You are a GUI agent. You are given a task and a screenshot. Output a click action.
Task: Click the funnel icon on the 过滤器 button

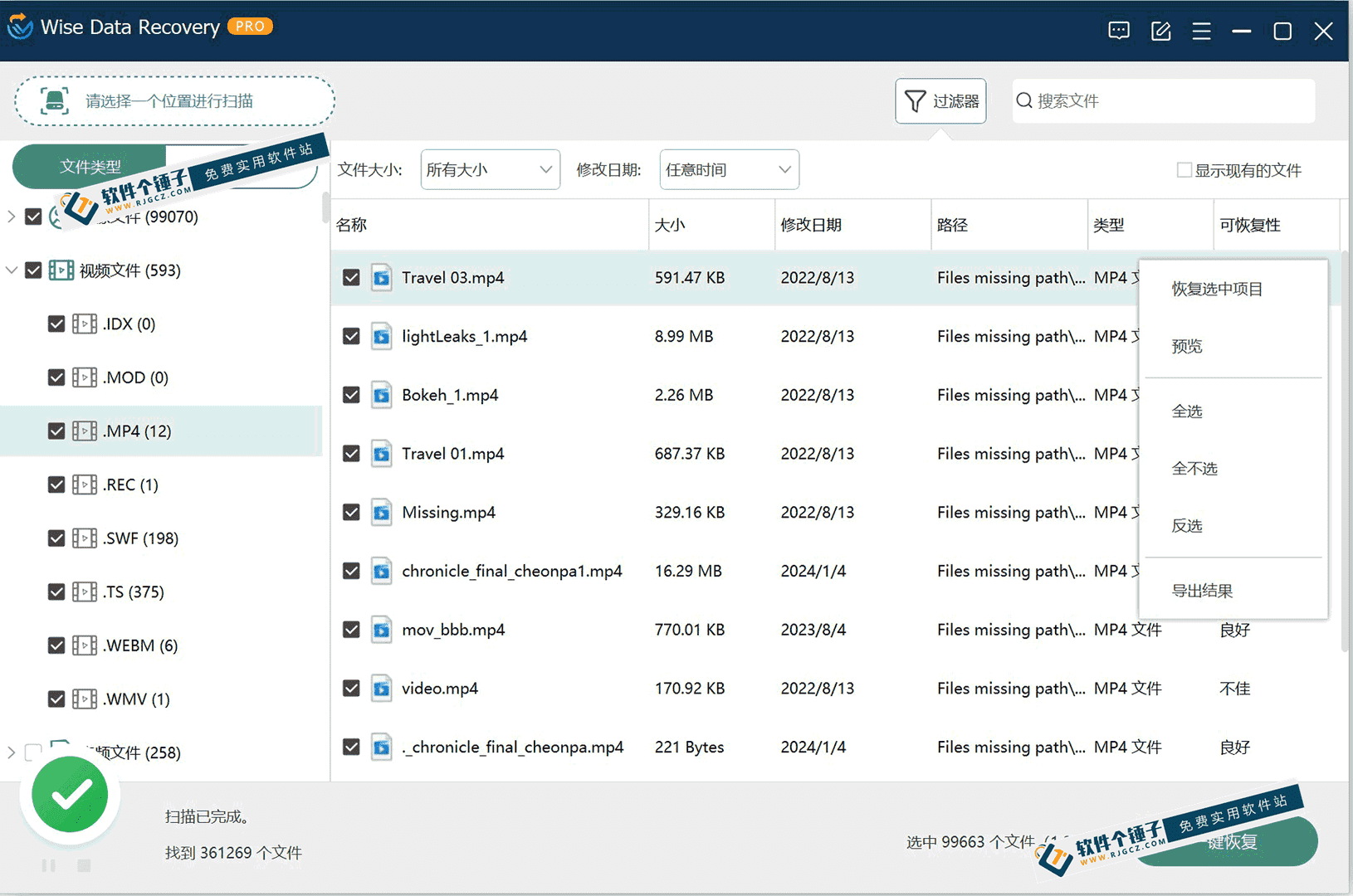916,100
